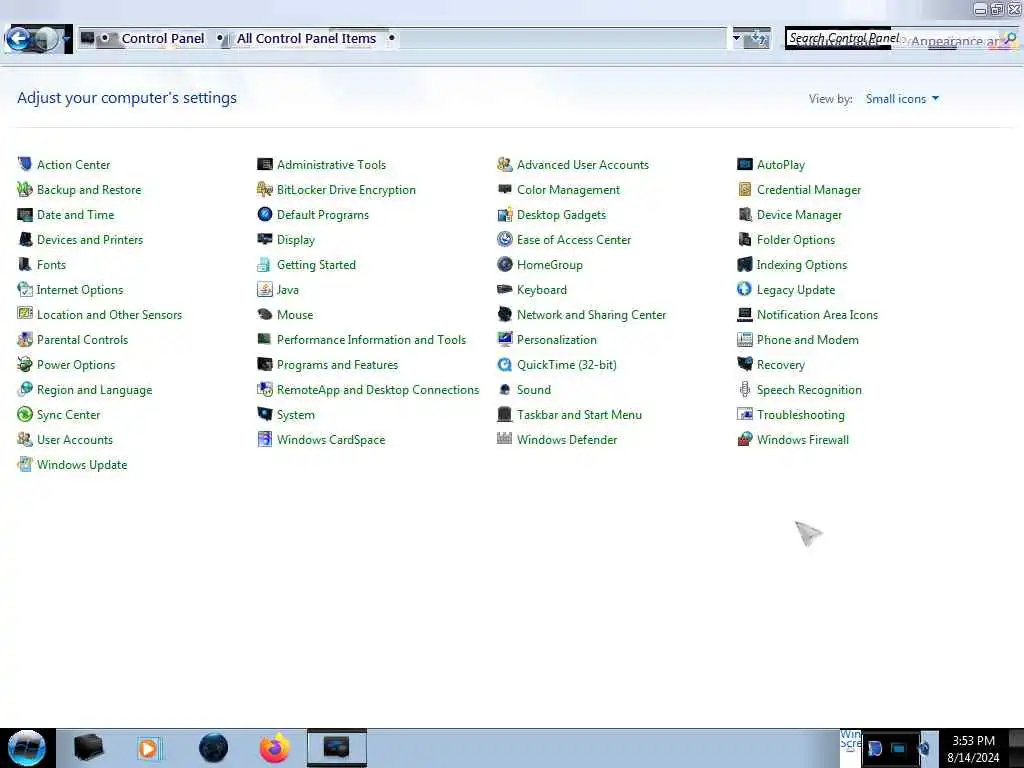This screenshot has width=1024, height=768.
Task: Open RemoteApp and Desktop Connections link
Action: click(x=377, y=390)
